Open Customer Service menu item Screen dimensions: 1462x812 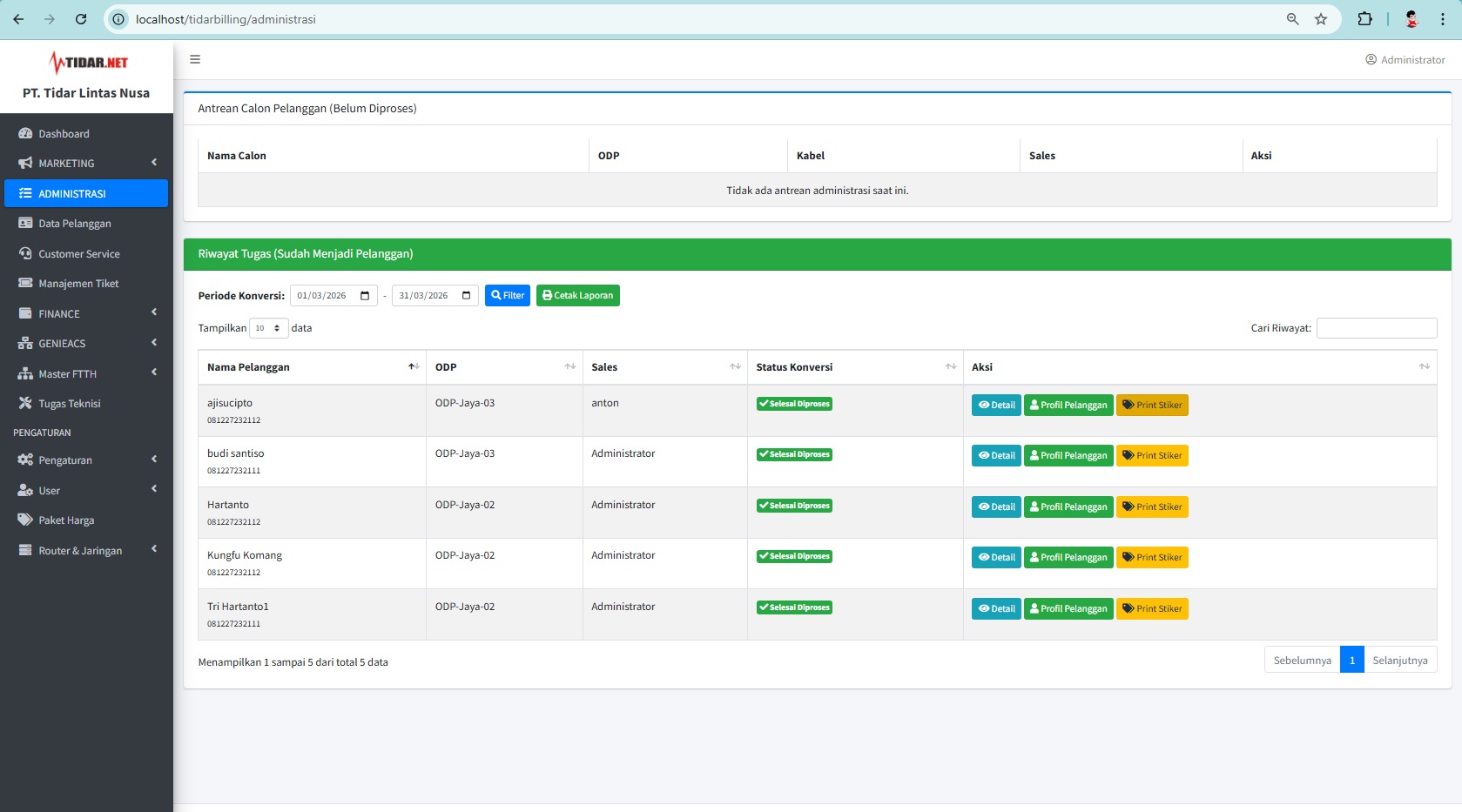pos(86,253)
